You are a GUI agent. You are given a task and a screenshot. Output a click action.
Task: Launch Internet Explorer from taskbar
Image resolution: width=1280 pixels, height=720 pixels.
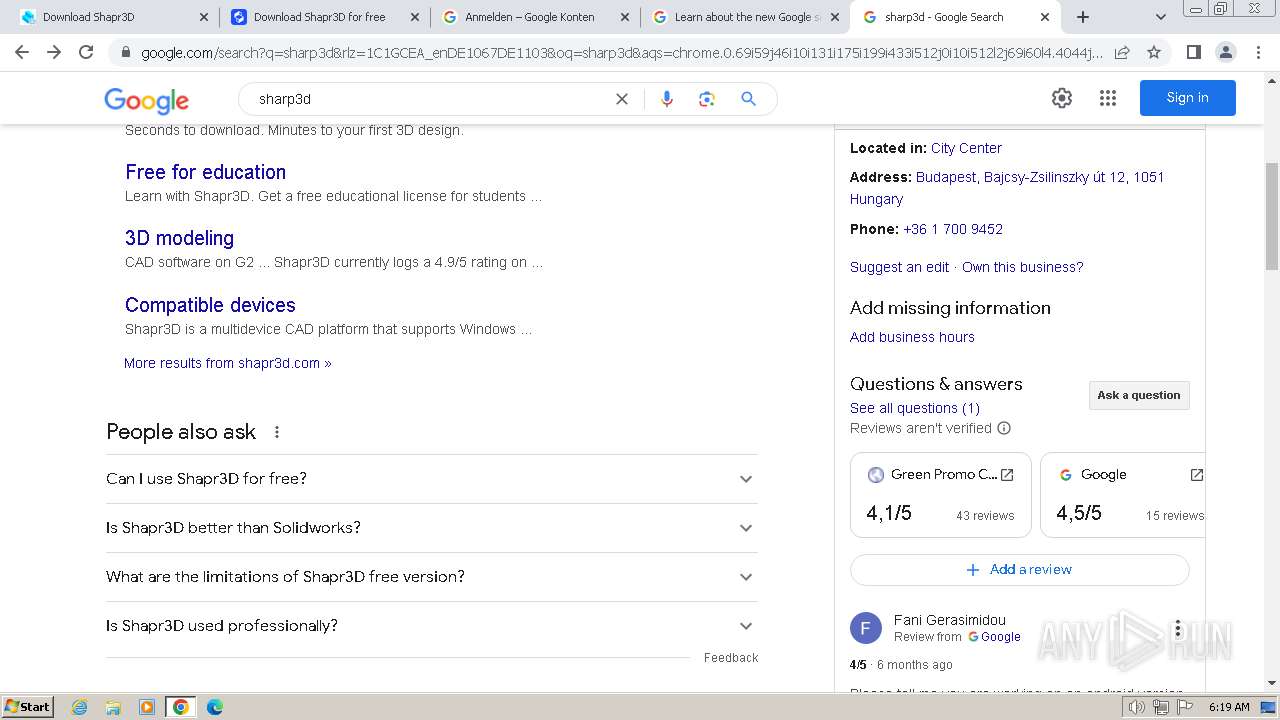point(80,707)
